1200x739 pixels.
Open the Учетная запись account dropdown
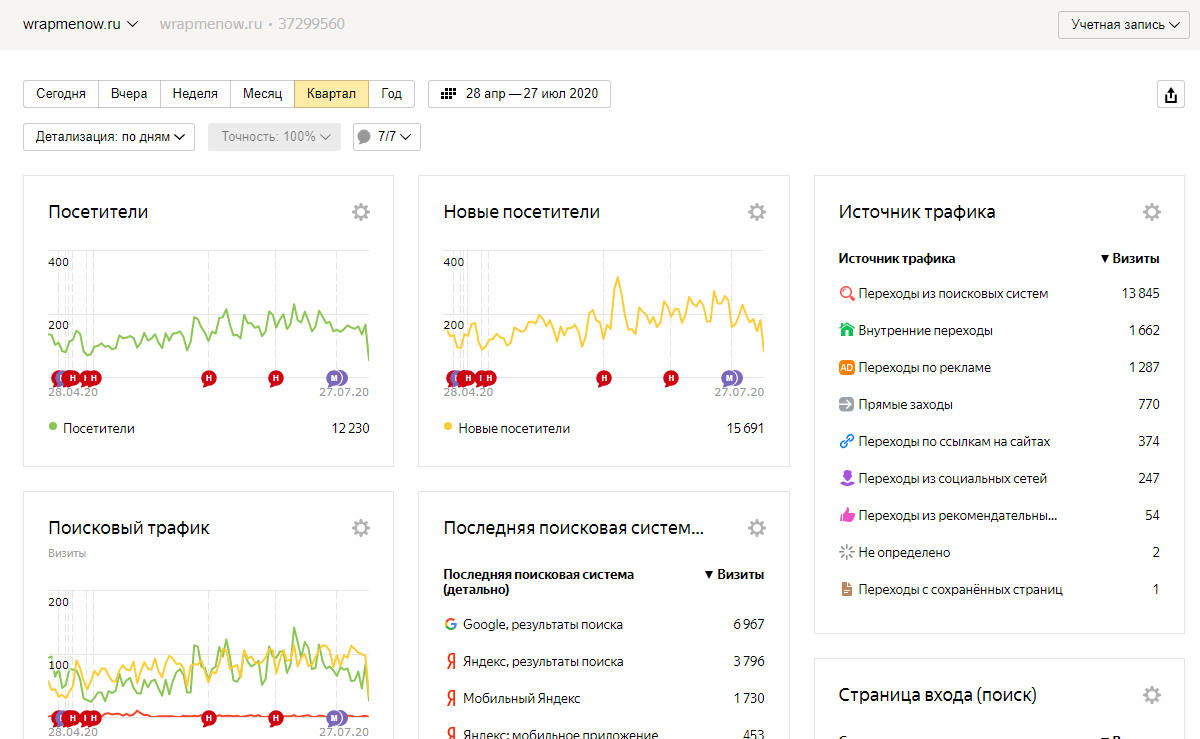[1124, 24]
